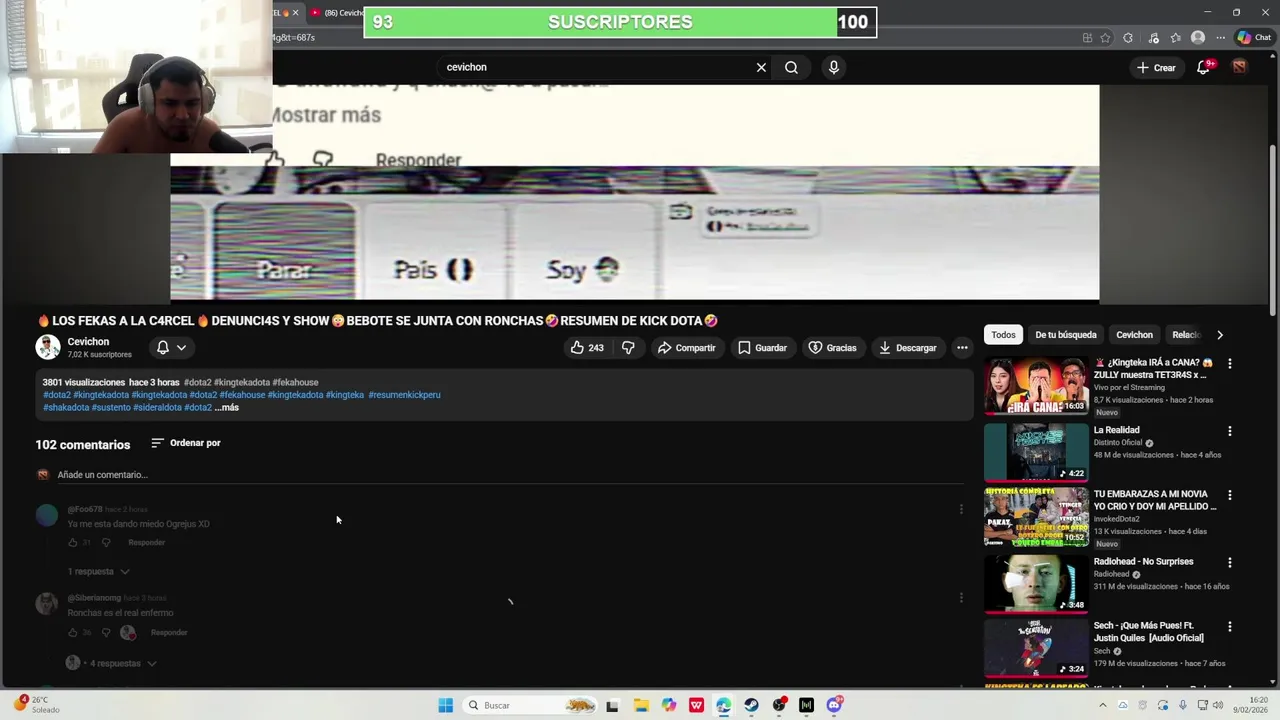Viewport: 1280px width, 720px height.
Task: Open Copilot Chat in Edge
Action: [1254, 38]
